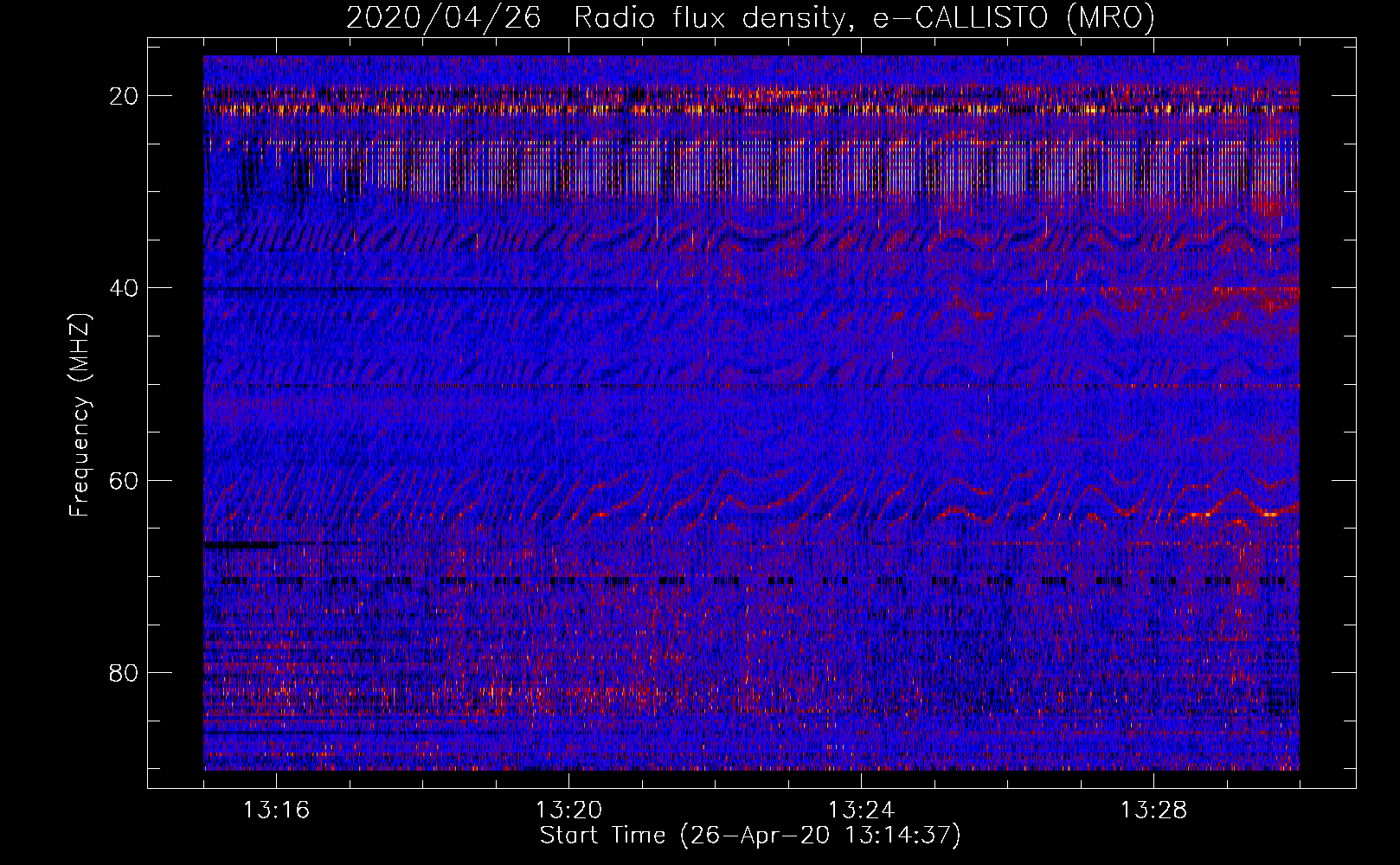The width and height of the screenshot is (1400, 865).
Task: Click the 13:16 time tick label
Action: [276, 811]
